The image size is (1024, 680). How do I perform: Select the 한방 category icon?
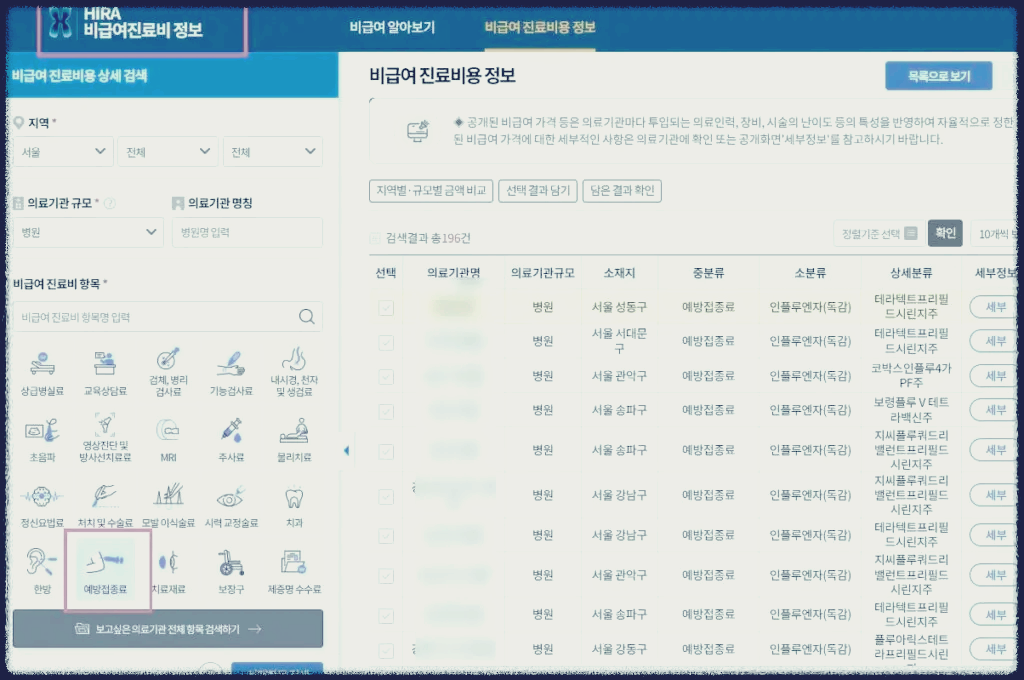coord(41,570)
